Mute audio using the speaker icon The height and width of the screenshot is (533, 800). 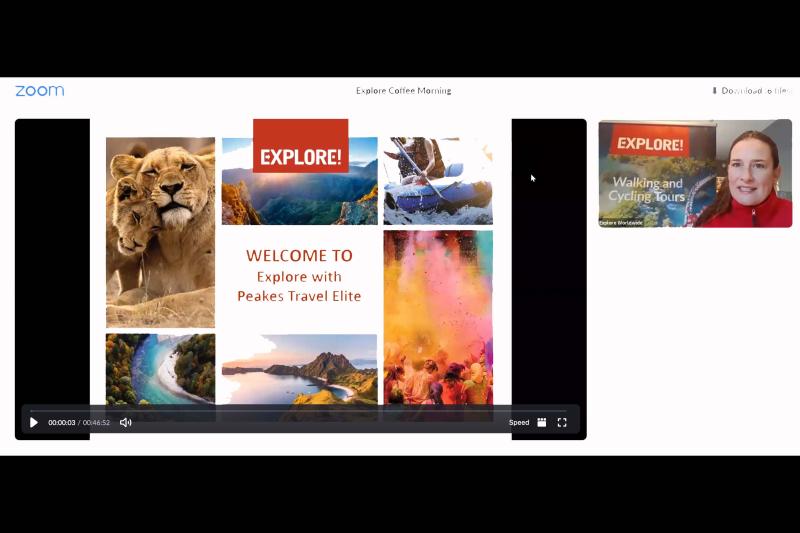click(126, 422)
